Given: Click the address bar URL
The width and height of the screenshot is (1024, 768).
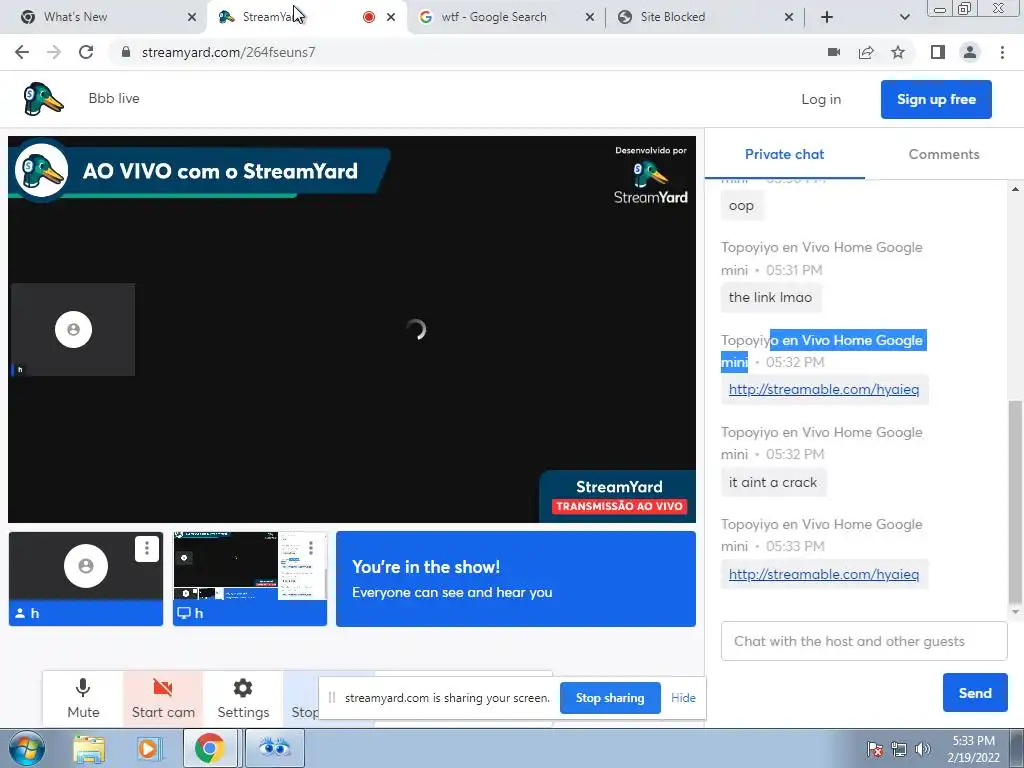Looking at the screenshot, I should point(229,52).
